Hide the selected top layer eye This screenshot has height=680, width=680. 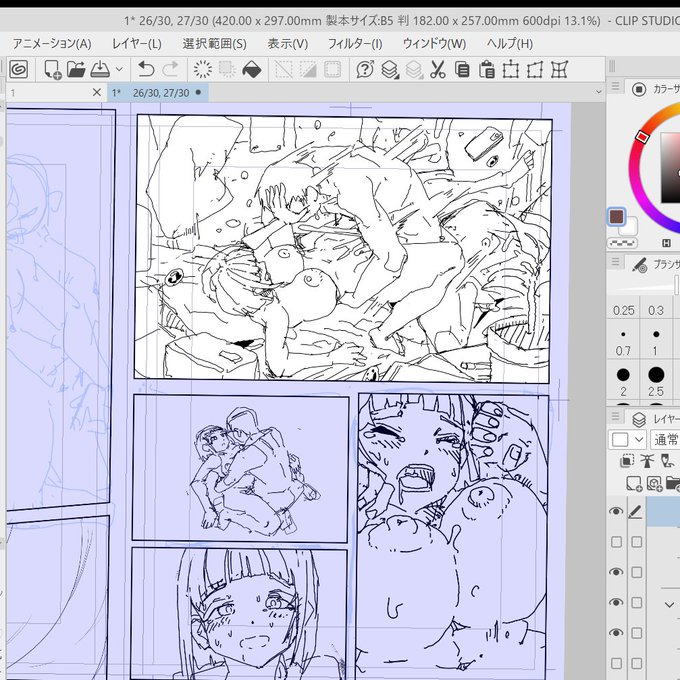click(x=616, y=511)
